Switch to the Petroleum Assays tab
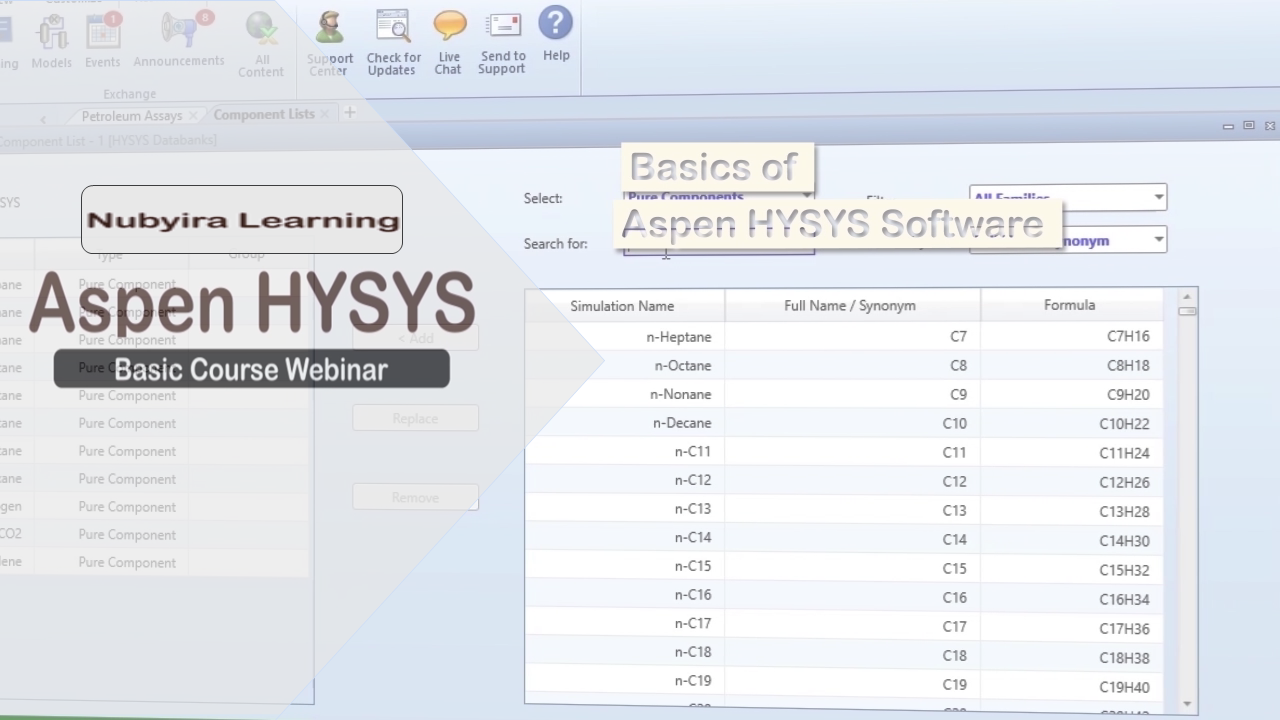1280x720 pixels. [x=131, y=116]
